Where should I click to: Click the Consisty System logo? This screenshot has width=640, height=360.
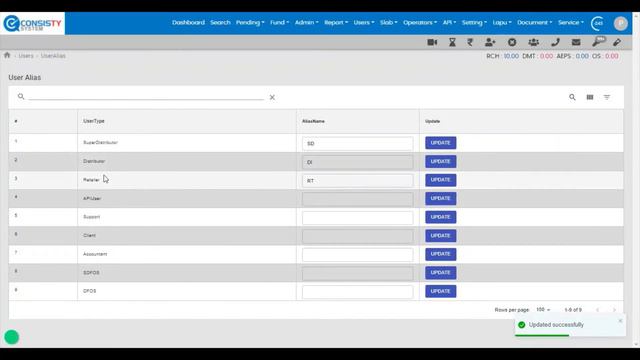[32, 23]
